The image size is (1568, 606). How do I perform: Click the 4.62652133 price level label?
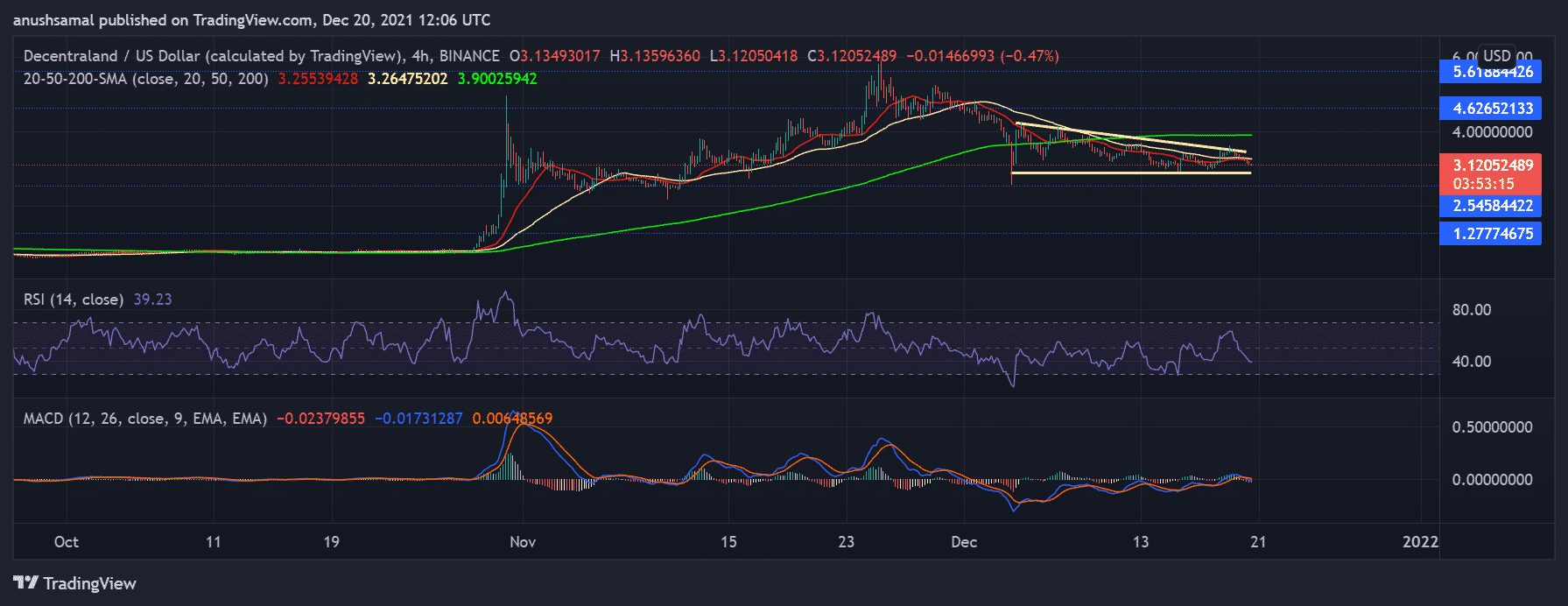pos(1492,109)
